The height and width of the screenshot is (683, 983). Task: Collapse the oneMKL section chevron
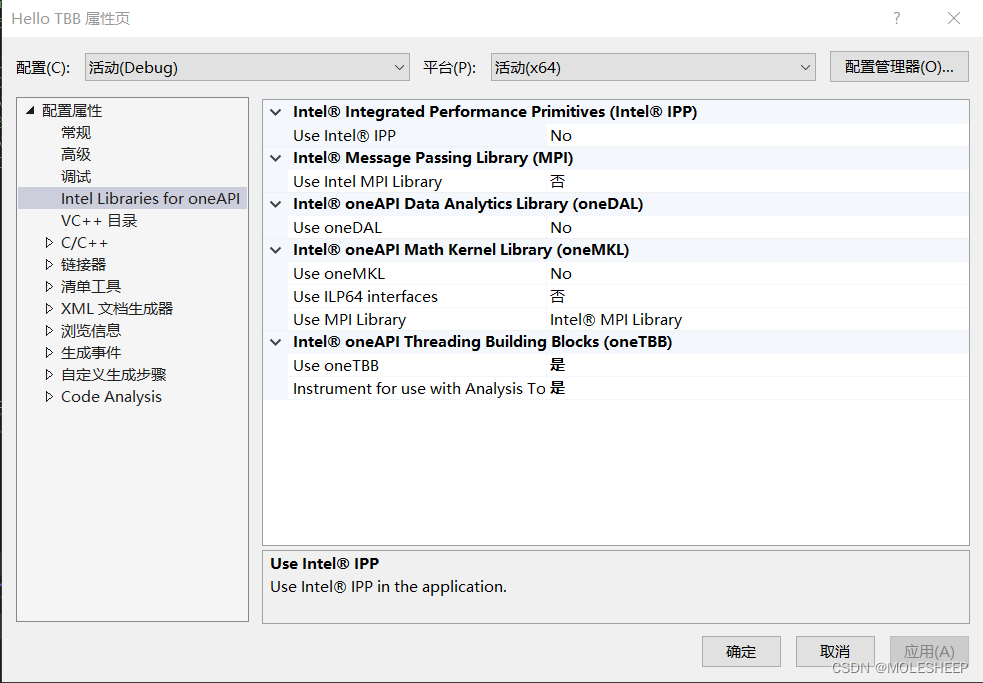[x=275, y=250]
